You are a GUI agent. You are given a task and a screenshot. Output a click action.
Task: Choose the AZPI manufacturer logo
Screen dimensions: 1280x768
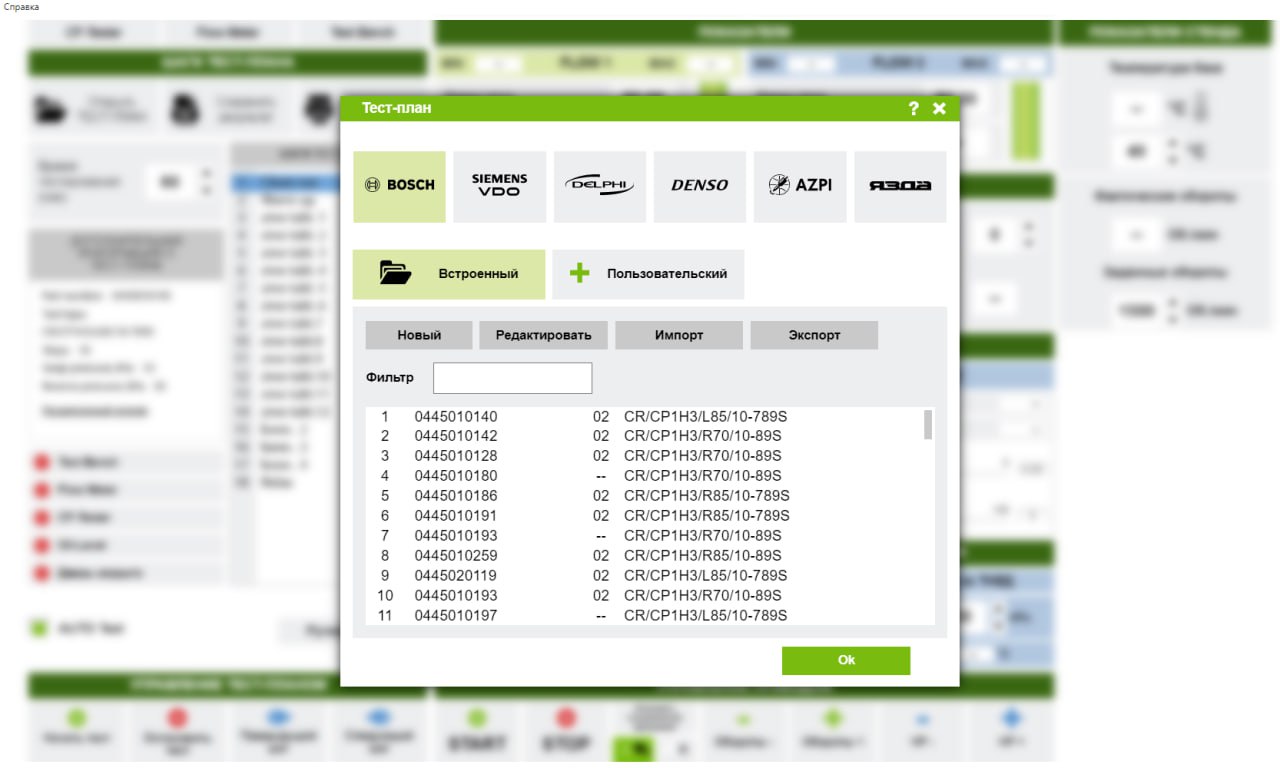click(x=799, y=186)
